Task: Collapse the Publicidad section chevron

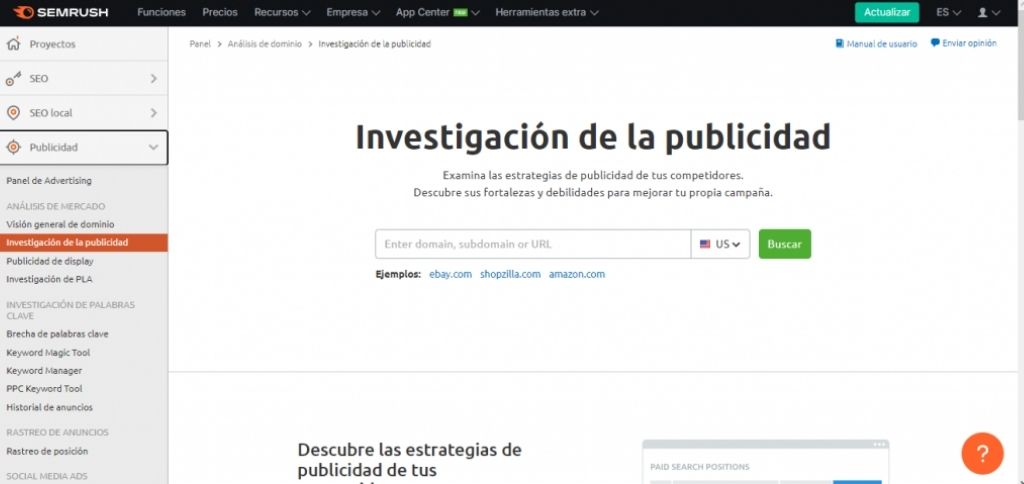Action: pyautogui.click(x=153, y=148)
